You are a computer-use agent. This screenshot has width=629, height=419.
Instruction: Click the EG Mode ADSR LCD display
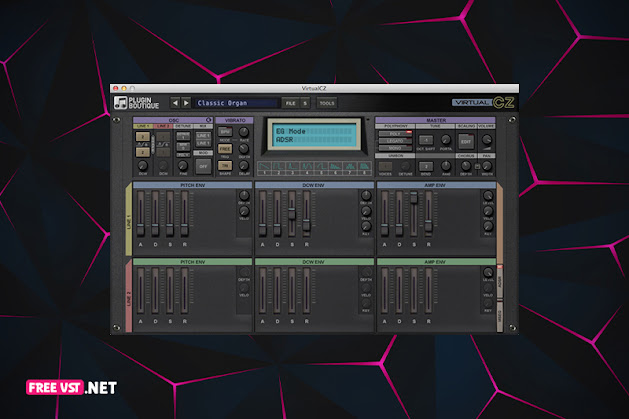pyautogui.click(x=314, y=135)
